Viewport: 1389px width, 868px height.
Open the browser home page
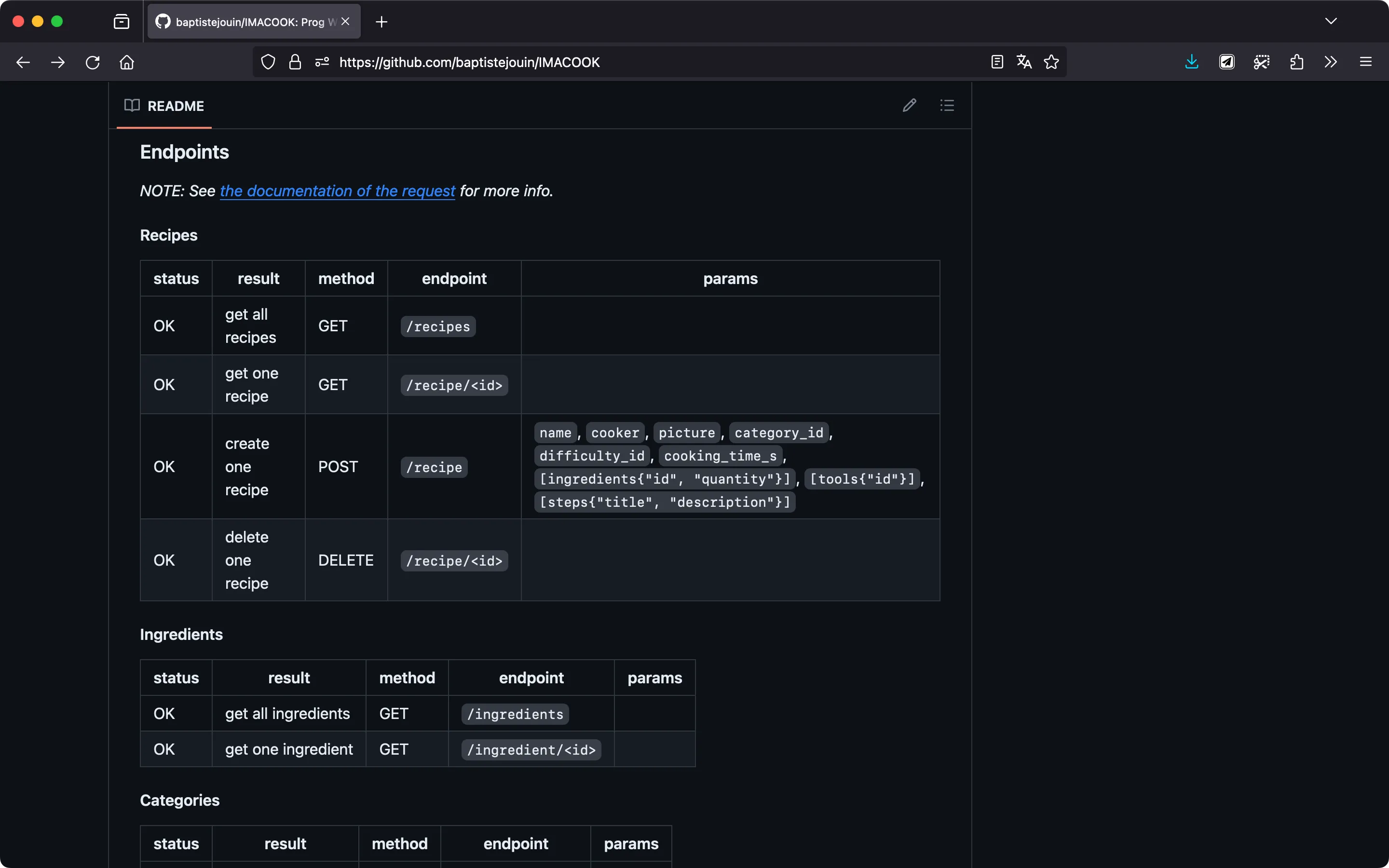(x=127, y=62)
